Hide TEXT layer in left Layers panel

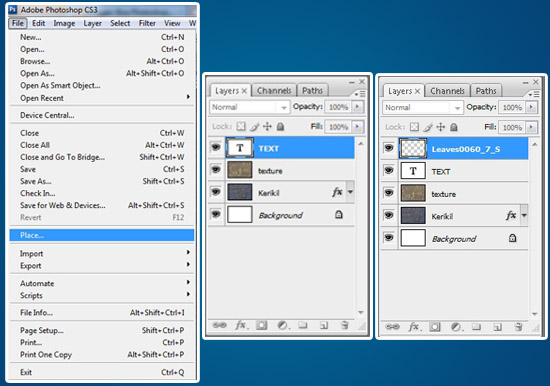[x=216, y=147]
